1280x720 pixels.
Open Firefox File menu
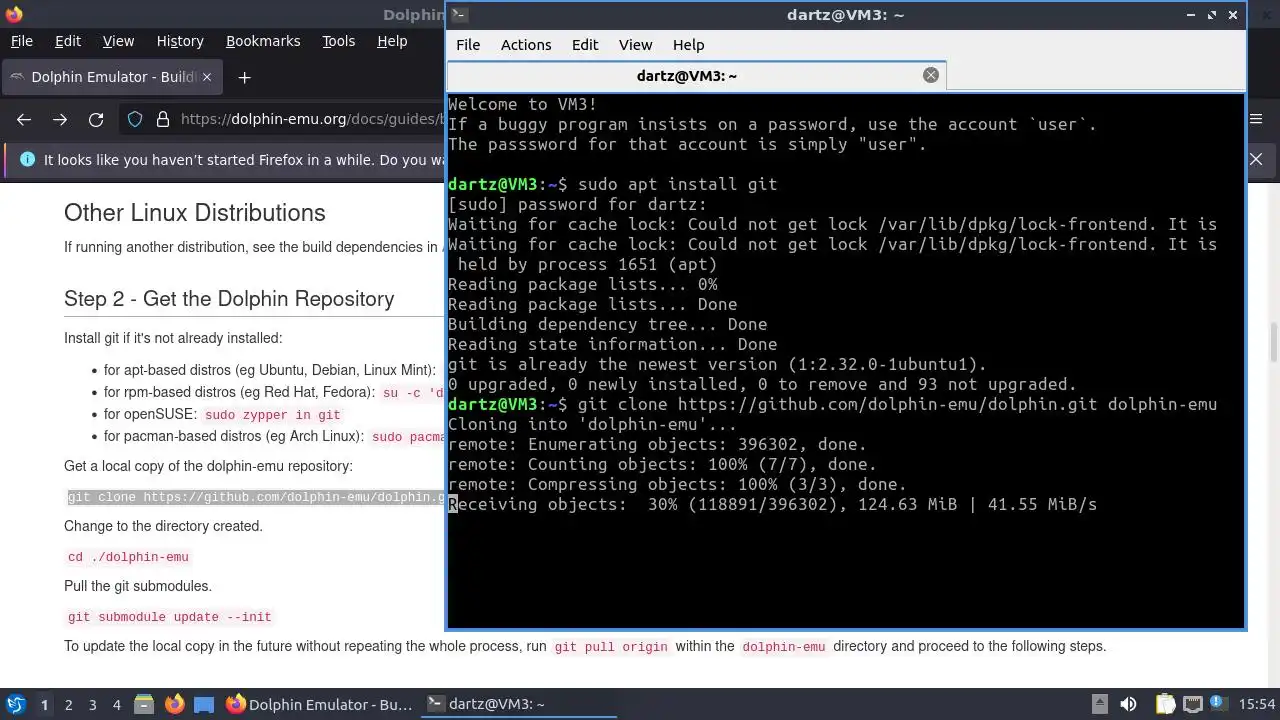[21, 41]
